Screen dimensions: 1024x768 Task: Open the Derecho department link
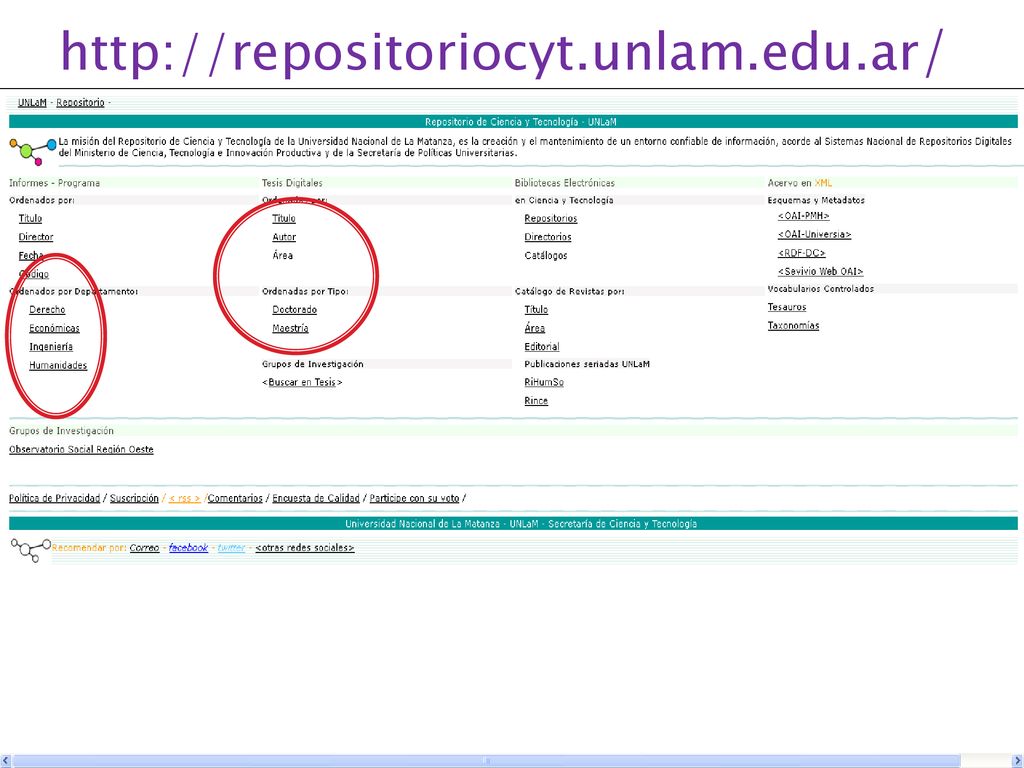(x=47, y=310)
